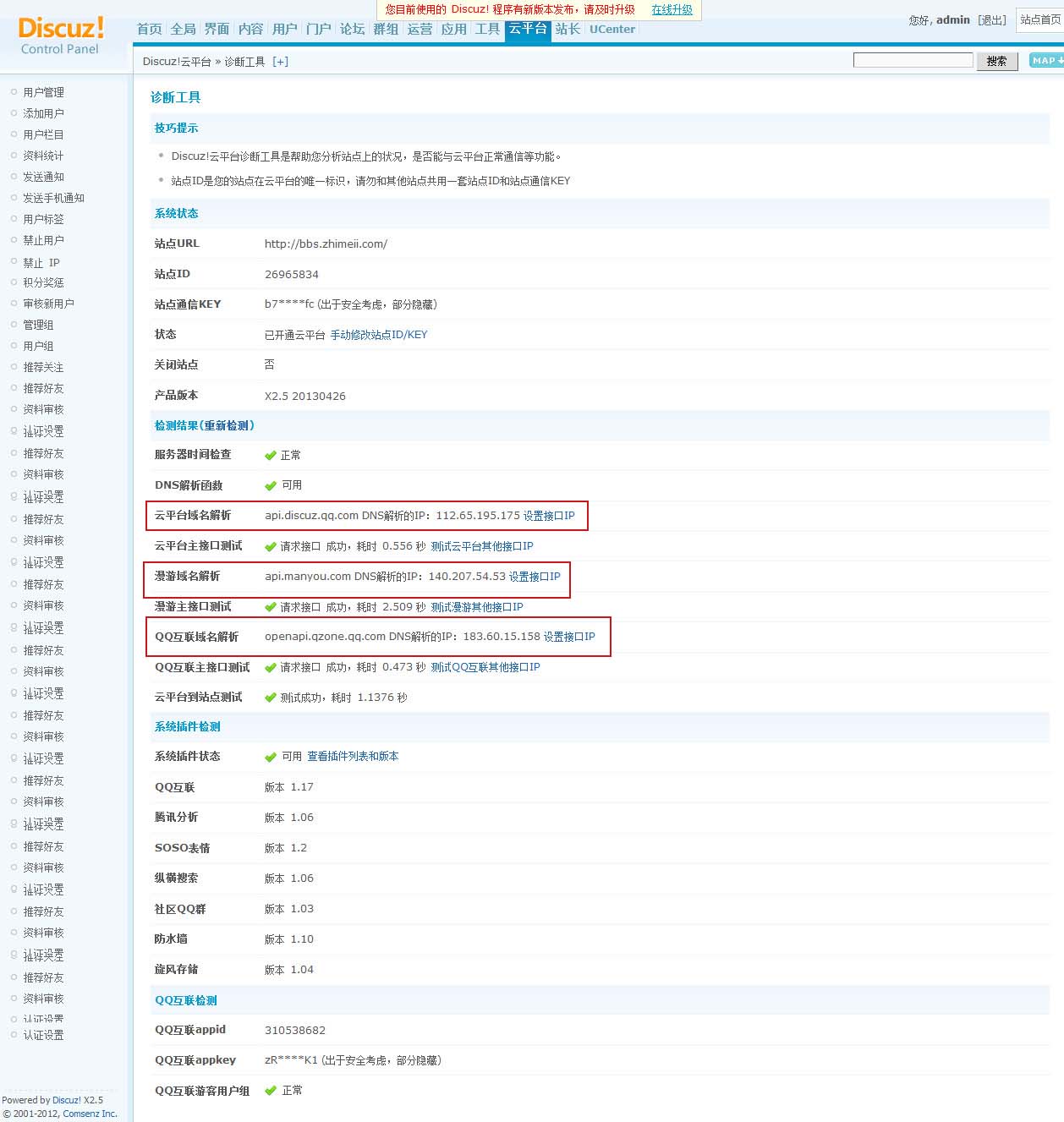Screen dimensions: 1064x1122
Task: Click the 退出 logout link
Action: [x=992, y=20]
